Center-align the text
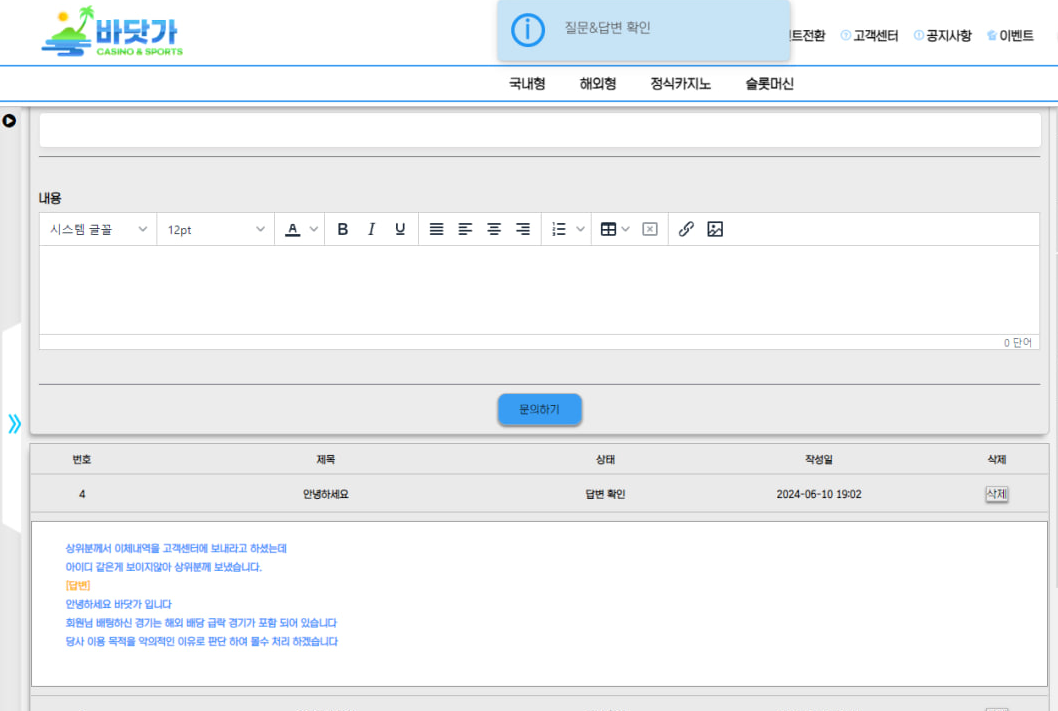Viewport: 1058px width, 711px height. (x=494, y=229)
